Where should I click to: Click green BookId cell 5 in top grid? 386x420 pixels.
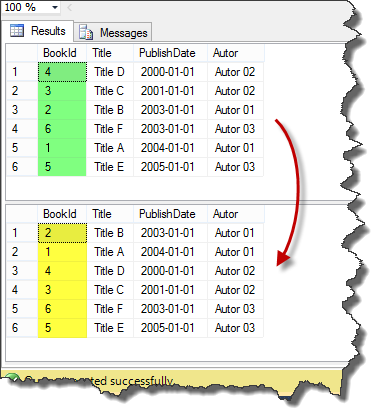[x=62, y=167]
